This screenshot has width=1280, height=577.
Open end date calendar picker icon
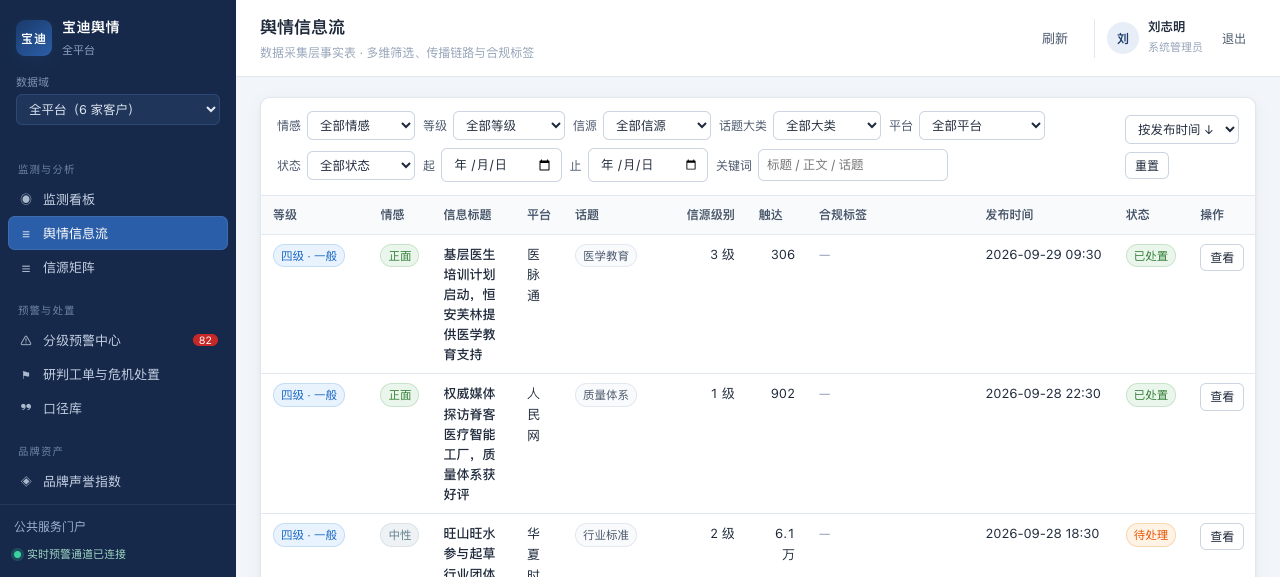click(x=690, y=165)
